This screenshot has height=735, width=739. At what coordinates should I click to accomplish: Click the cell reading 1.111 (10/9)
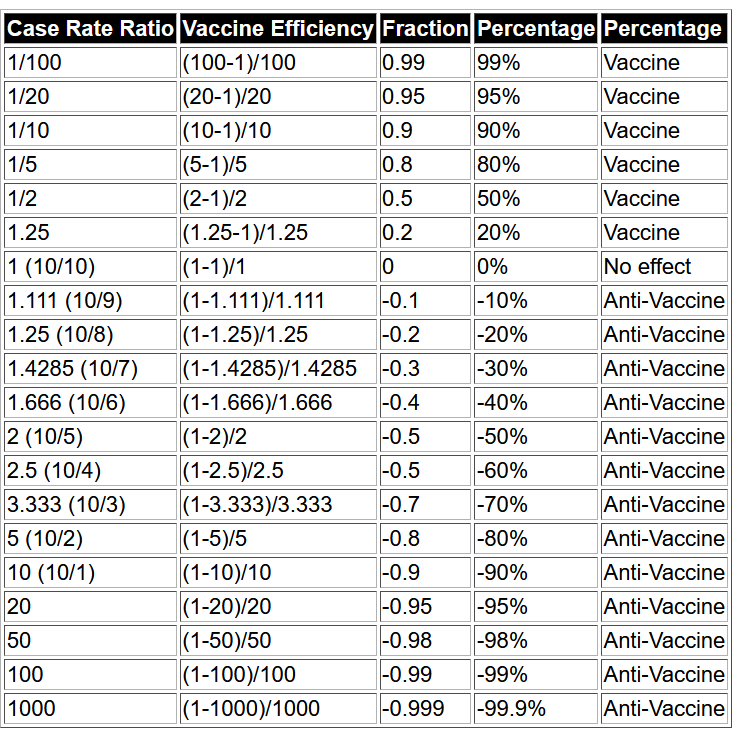pyautogui.click(x=90, y=301)
